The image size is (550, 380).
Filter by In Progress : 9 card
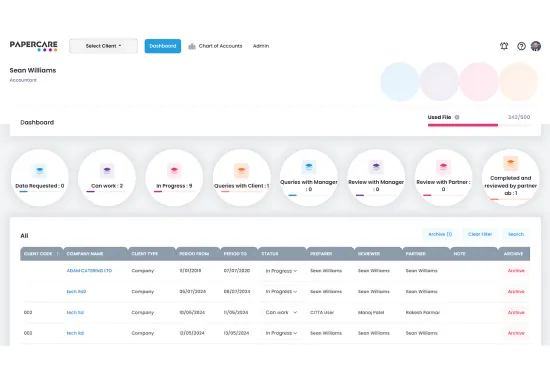point(174,178)
